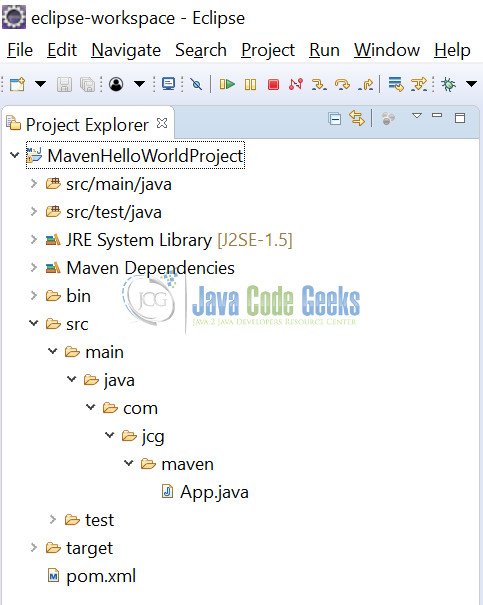Click the New wizard toolbar icon
The width and height of the screenshot is (483, 605).
pos(17,84)
